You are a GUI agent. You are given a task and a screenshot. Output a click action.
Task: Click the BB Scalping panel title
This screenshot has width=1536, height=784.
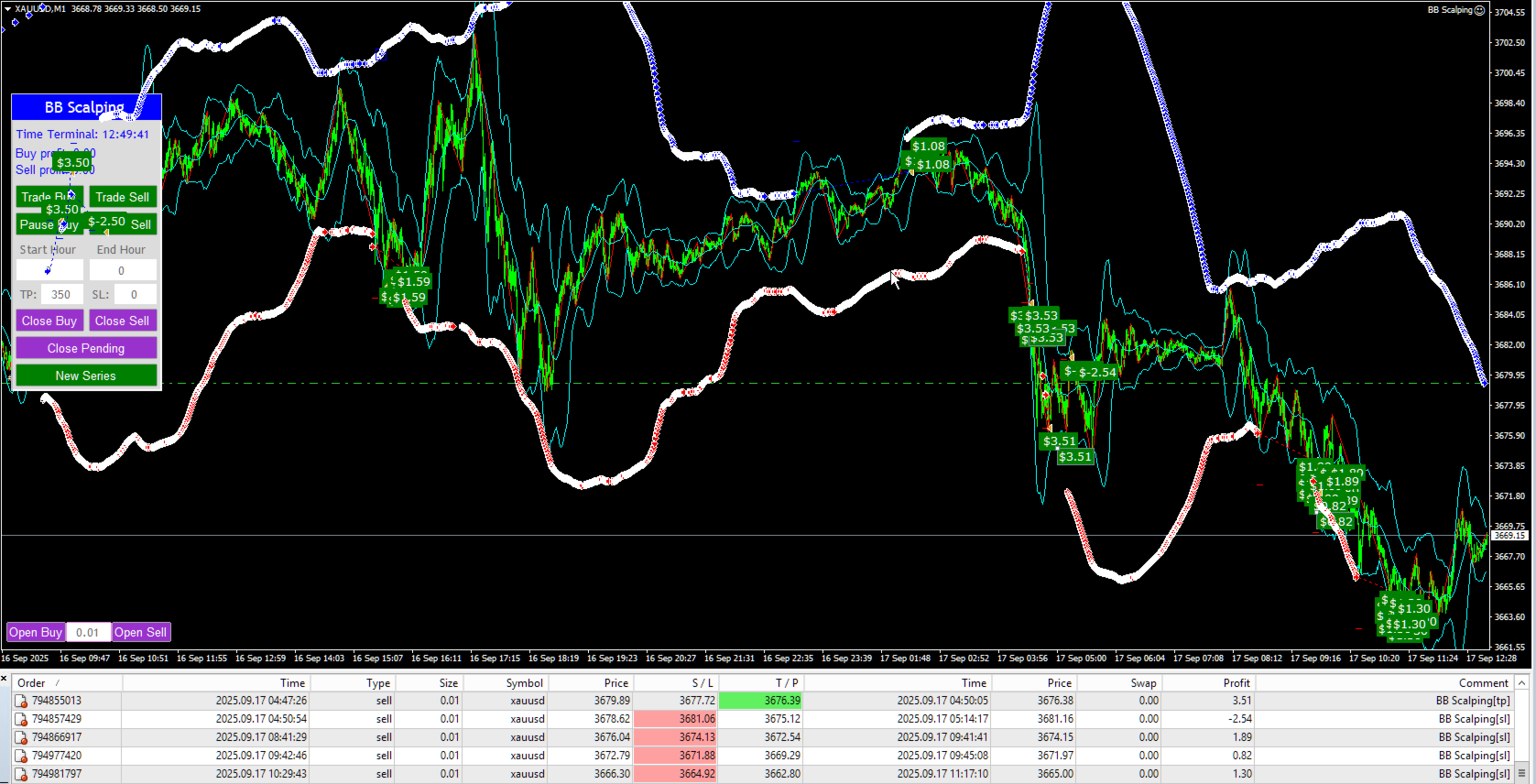click(x=84, y=107)
